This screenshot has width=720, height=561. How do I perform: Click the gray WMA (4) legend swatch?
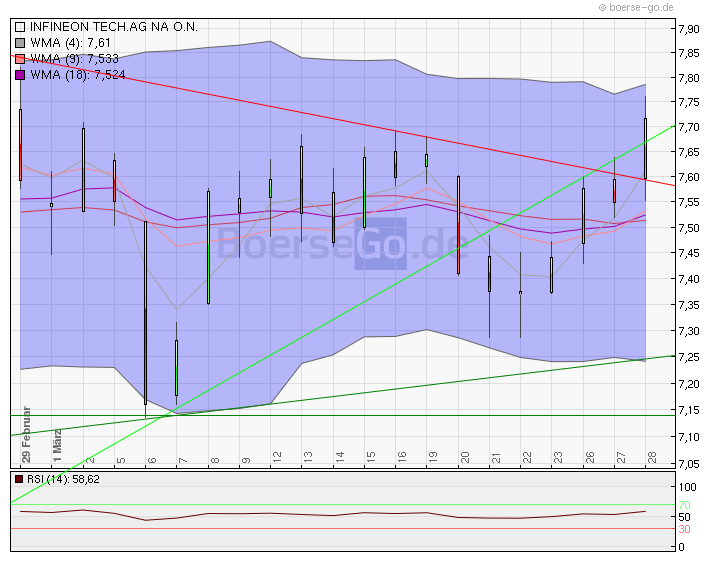20,43
